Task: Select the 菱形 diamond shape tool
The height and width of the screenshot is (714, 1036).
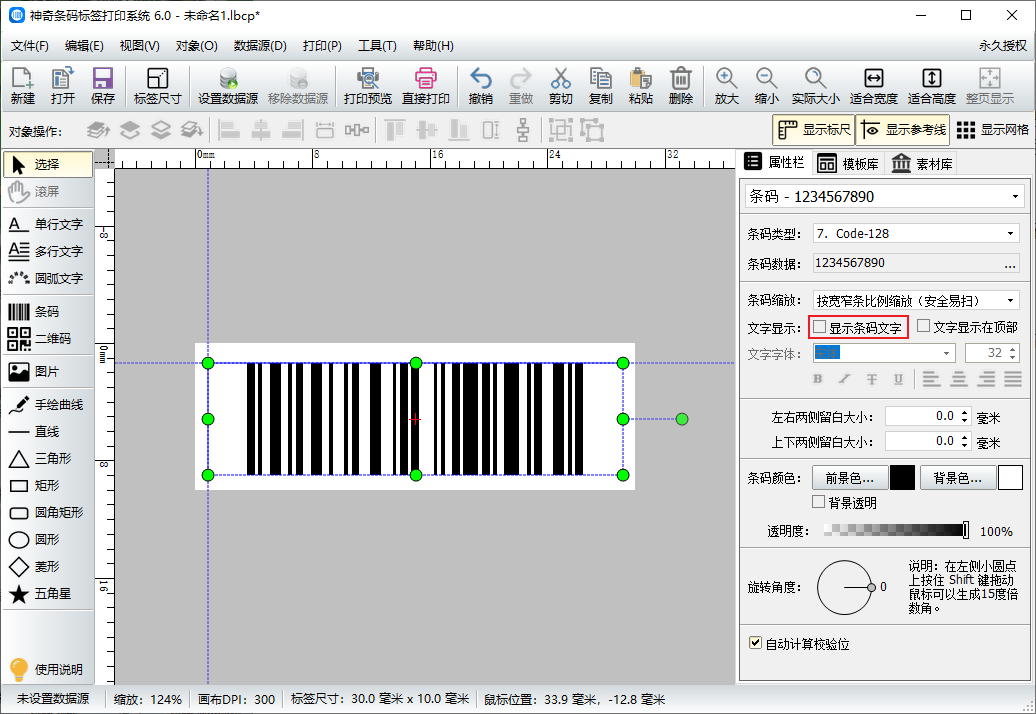Action: point(47,567)
